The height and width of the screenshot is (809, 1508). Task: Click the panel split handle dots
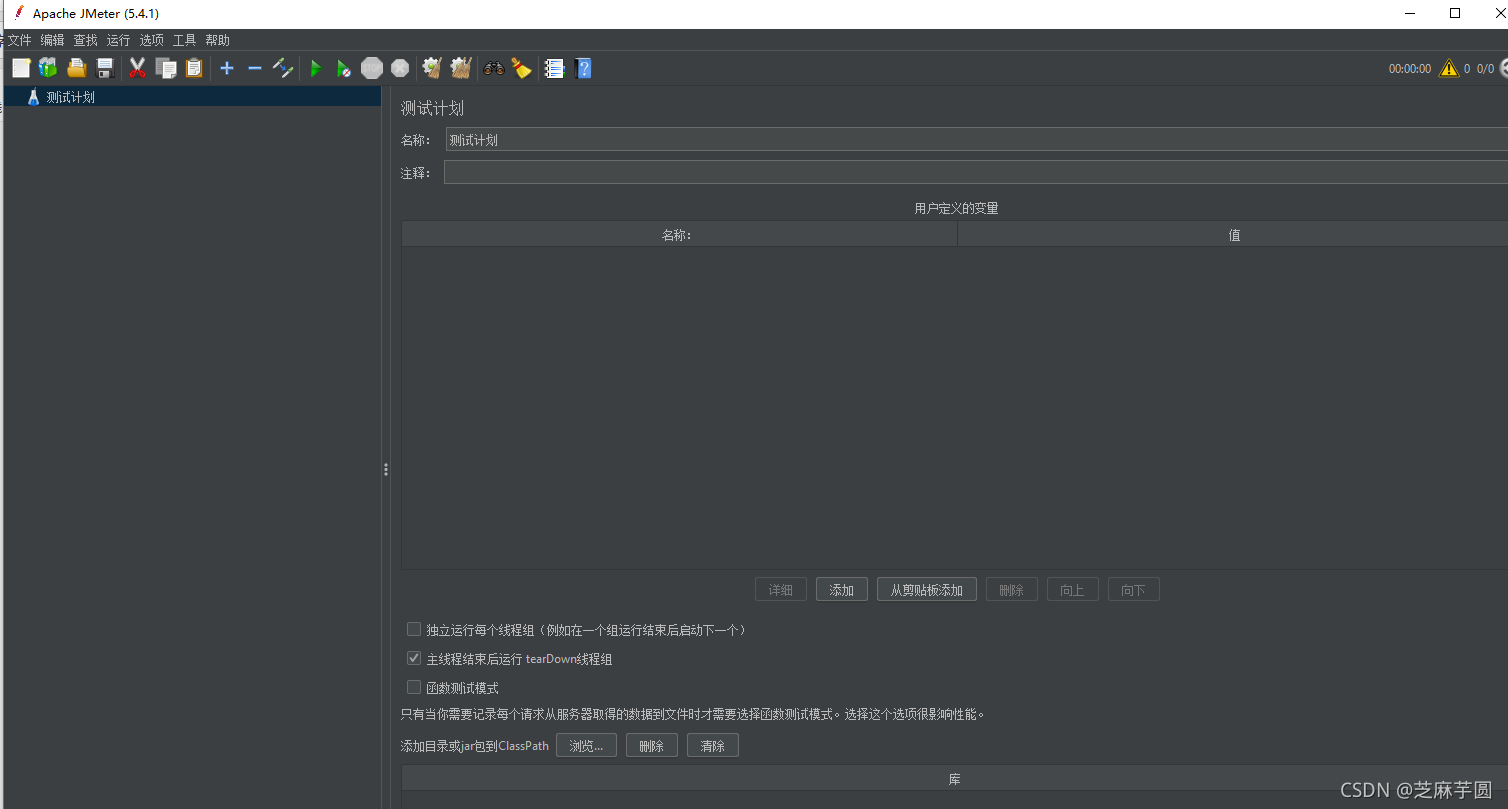click(386, 469)
